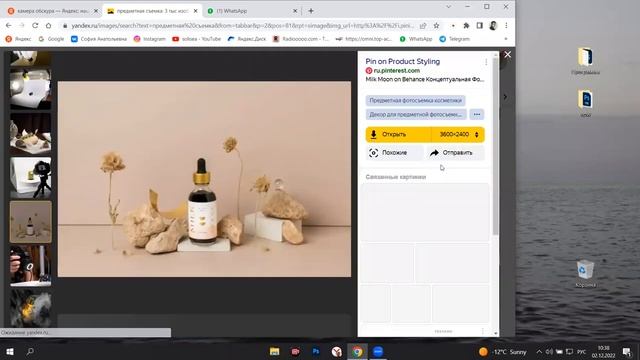Open the Instagram bookmark
640x360 pixels.
point(150,39)
